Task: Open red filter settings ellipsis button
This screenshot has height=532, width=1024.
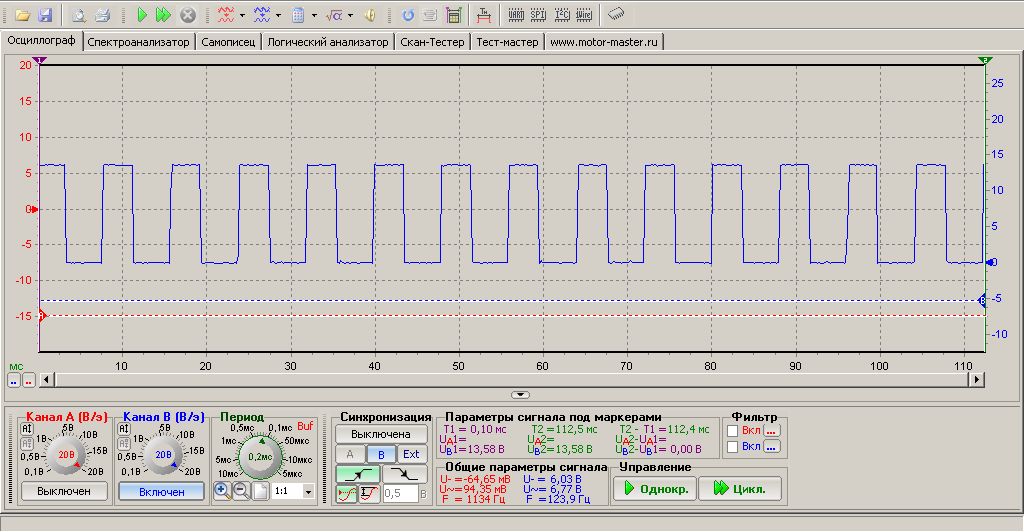Action: tap(772, 431)
